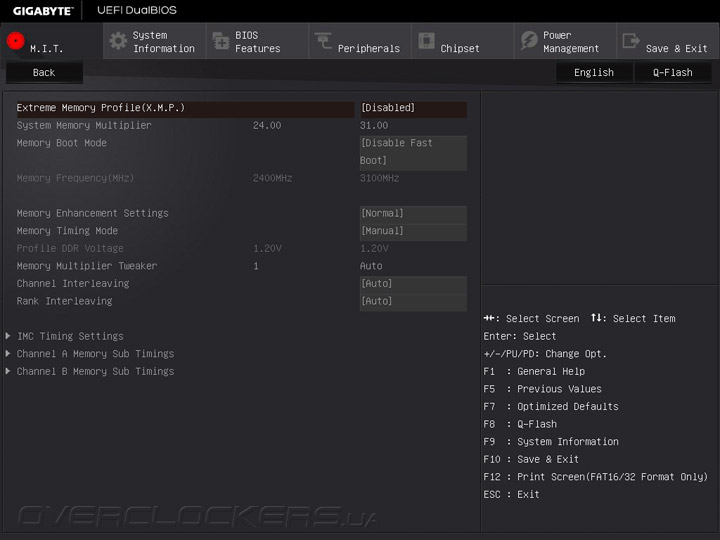Go to Power Management tab
This screenshot has width=720, height=540.
coord(565,41)
